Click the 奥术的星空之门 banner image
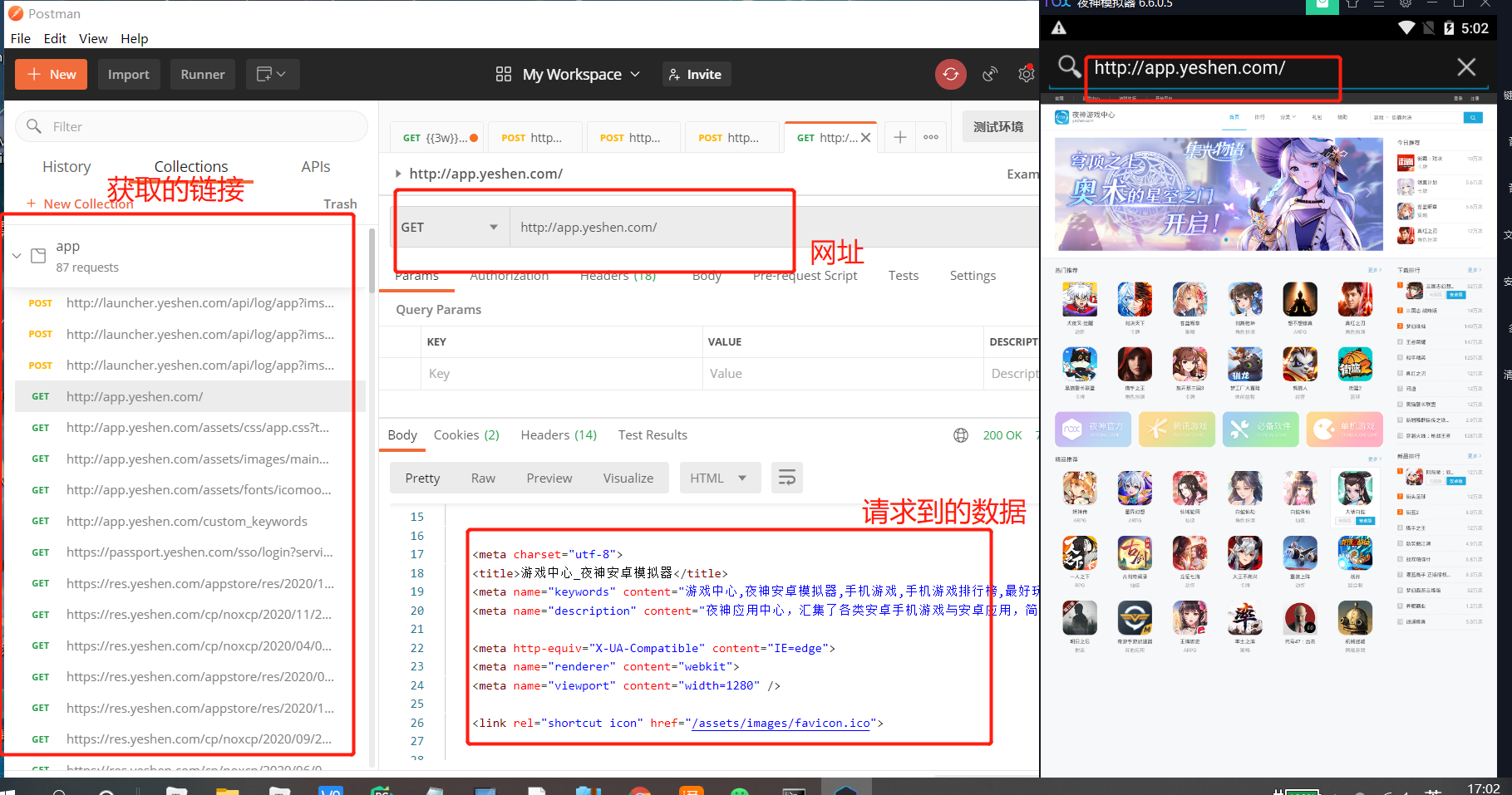1512x795 pixels. [1219, 194]
